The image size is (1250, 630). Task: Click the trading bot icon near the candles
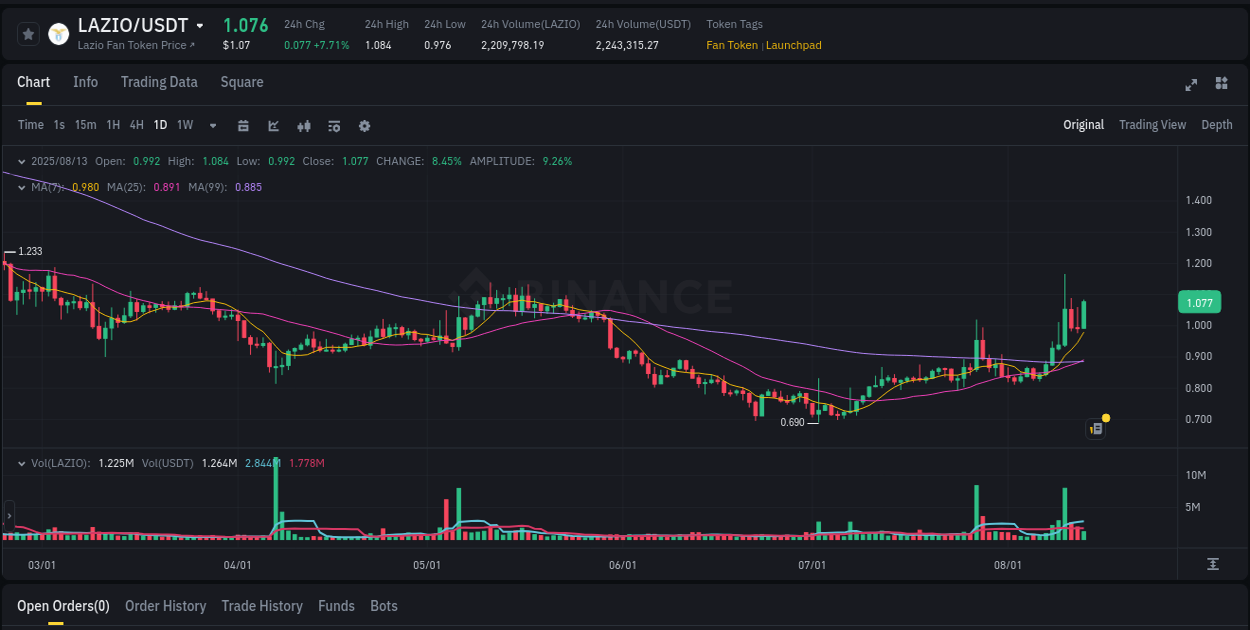pyautogui.click(x=1095, y=428)
